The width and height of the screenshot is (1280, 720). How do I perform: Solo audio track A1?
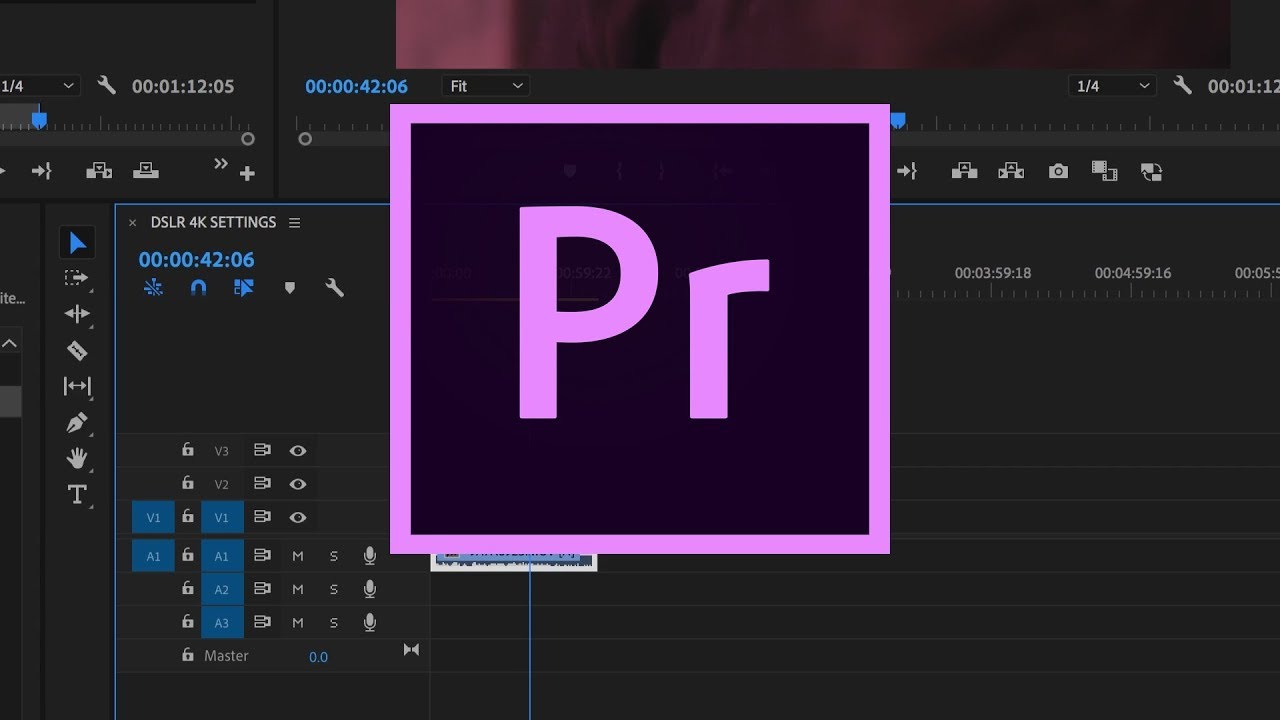pyautogui.click(x=334, y=556)
